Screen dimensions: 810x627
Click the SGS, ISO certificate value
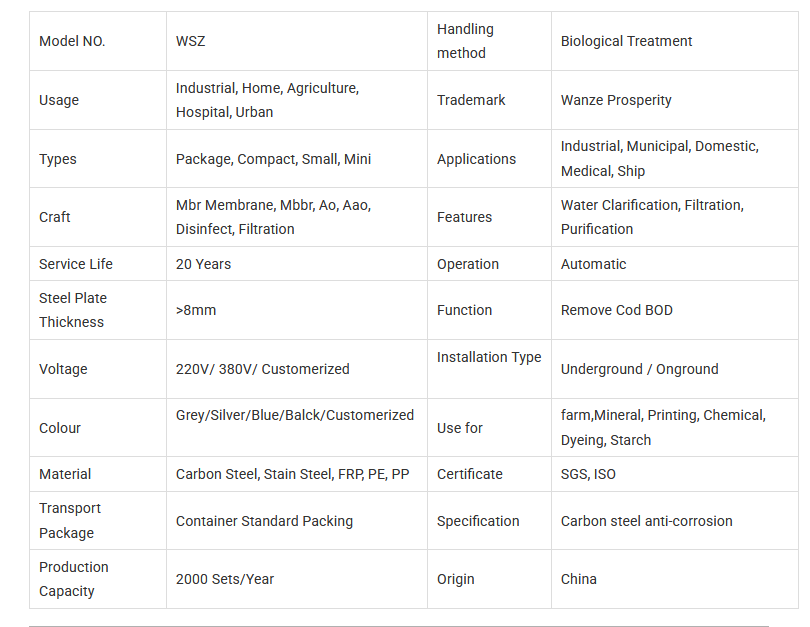588,474
